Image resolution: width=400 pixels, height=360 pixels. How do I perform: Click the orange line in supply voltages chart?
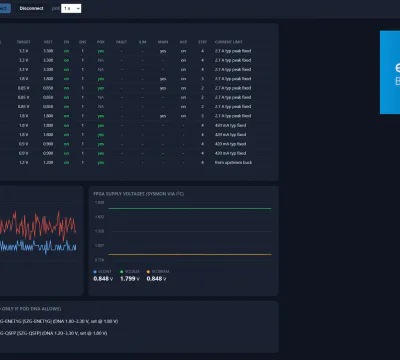point(190,255)
